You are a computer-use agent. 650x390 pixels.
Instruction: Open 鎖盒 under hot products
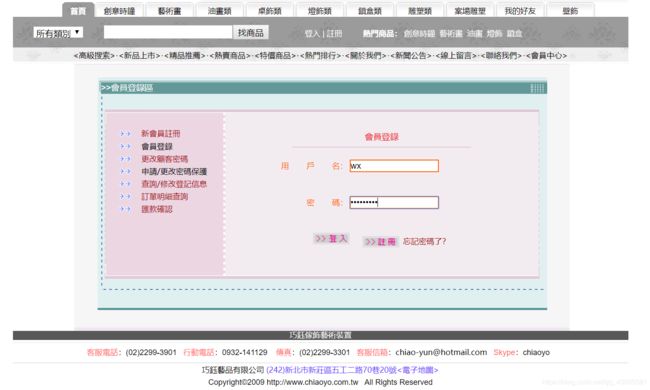pos(514,34)
